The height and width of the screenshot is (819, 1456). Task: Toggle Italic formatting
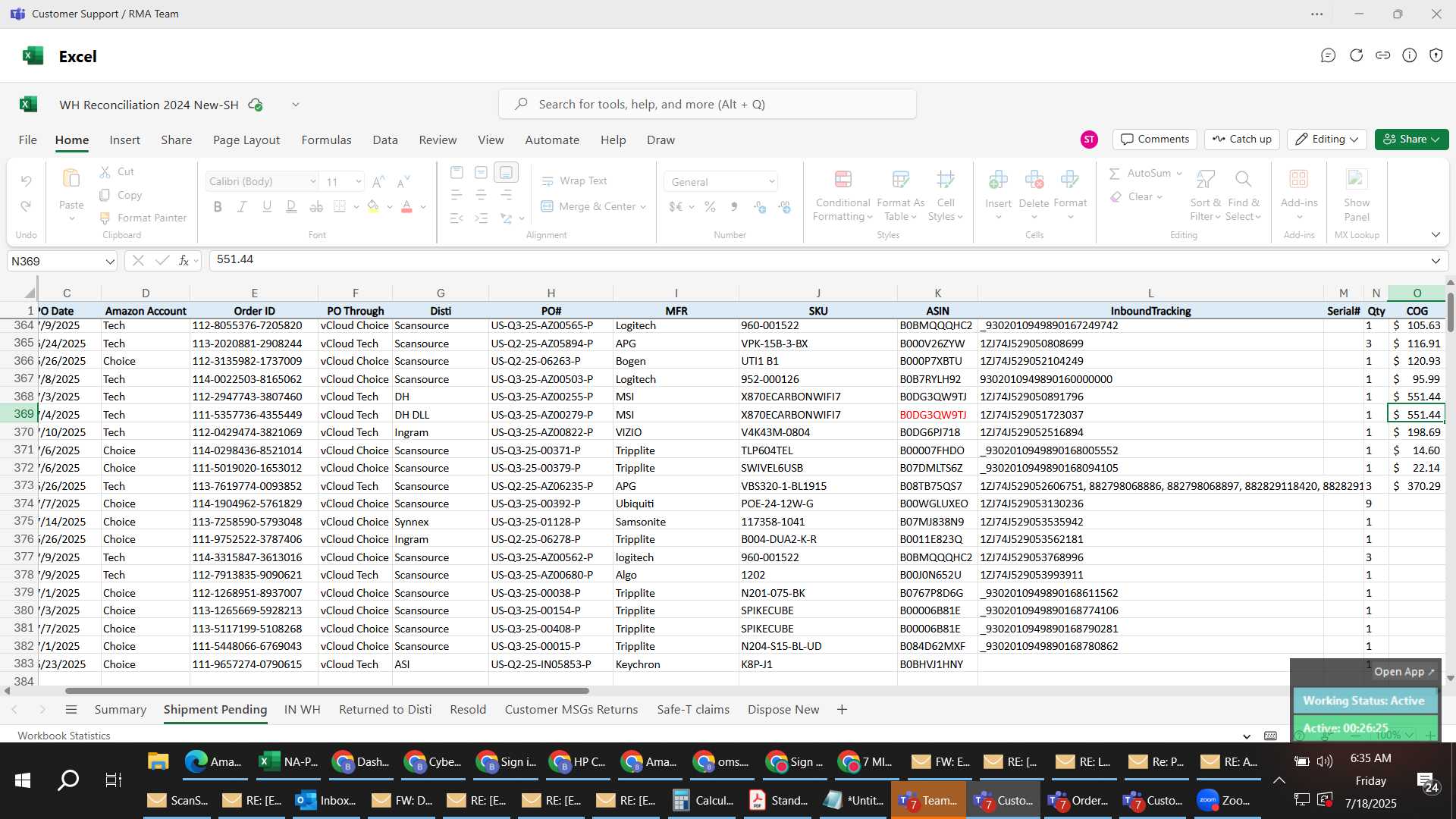tap(242, 206)
